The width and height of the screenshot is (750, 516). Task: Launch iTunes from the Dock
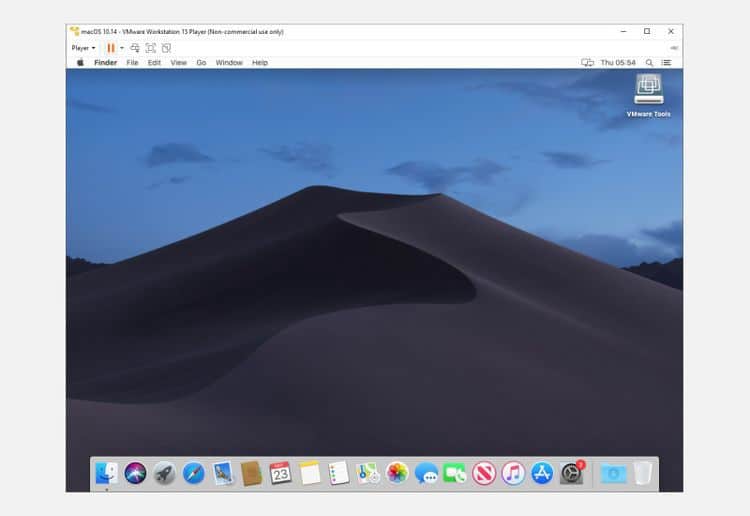click(x=513, y=473)
